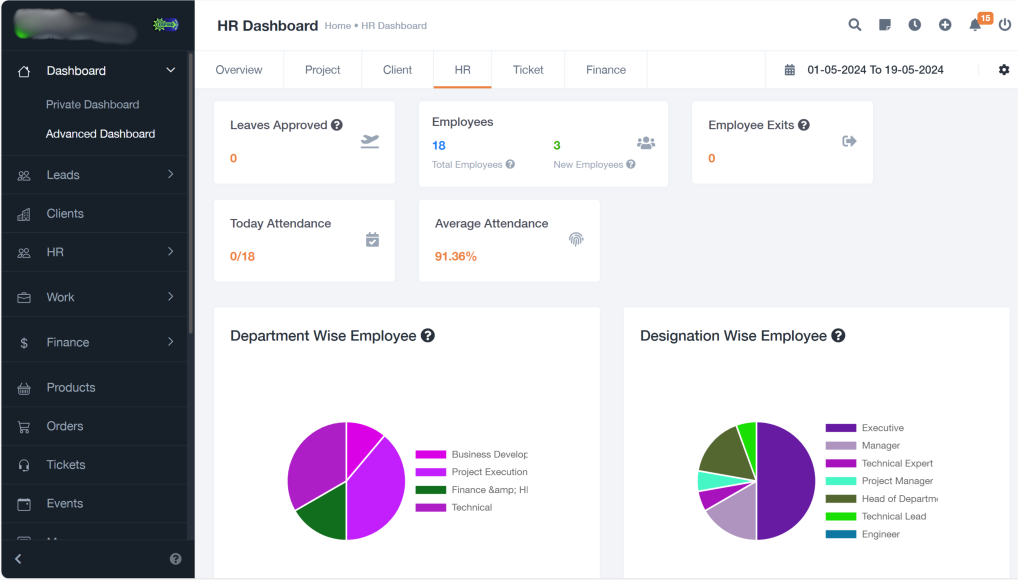Image resolution: width=1024 pixels, height=580 pixels.
Task: Click the search magnifier icon in header
Action: click(x=855, y=25)
